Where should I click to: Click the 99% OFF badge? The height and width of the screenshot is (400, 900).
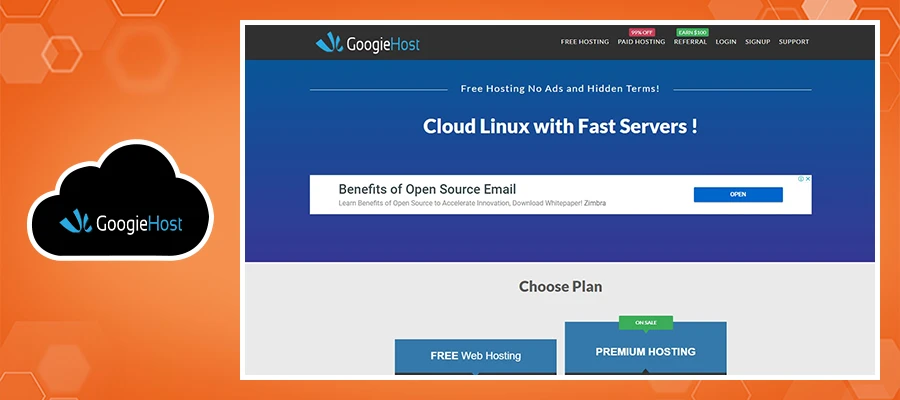(x=642, y=32)
